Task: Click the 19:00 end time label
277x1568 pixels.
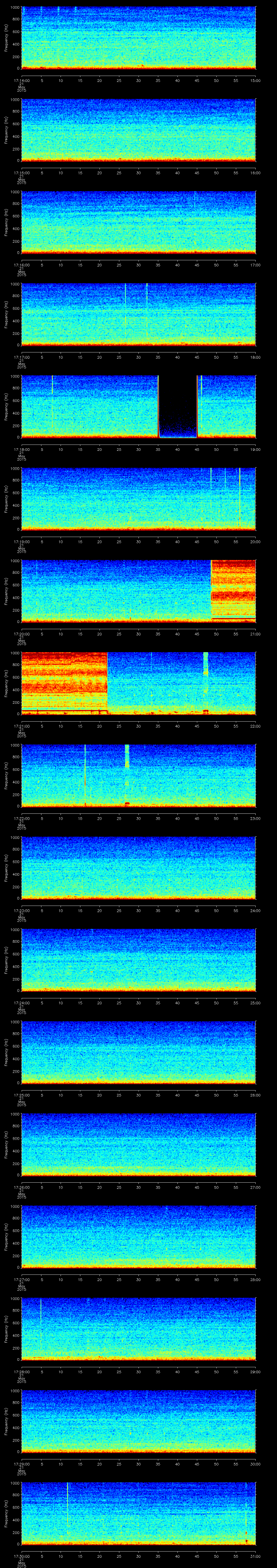Action: [255, 449]
